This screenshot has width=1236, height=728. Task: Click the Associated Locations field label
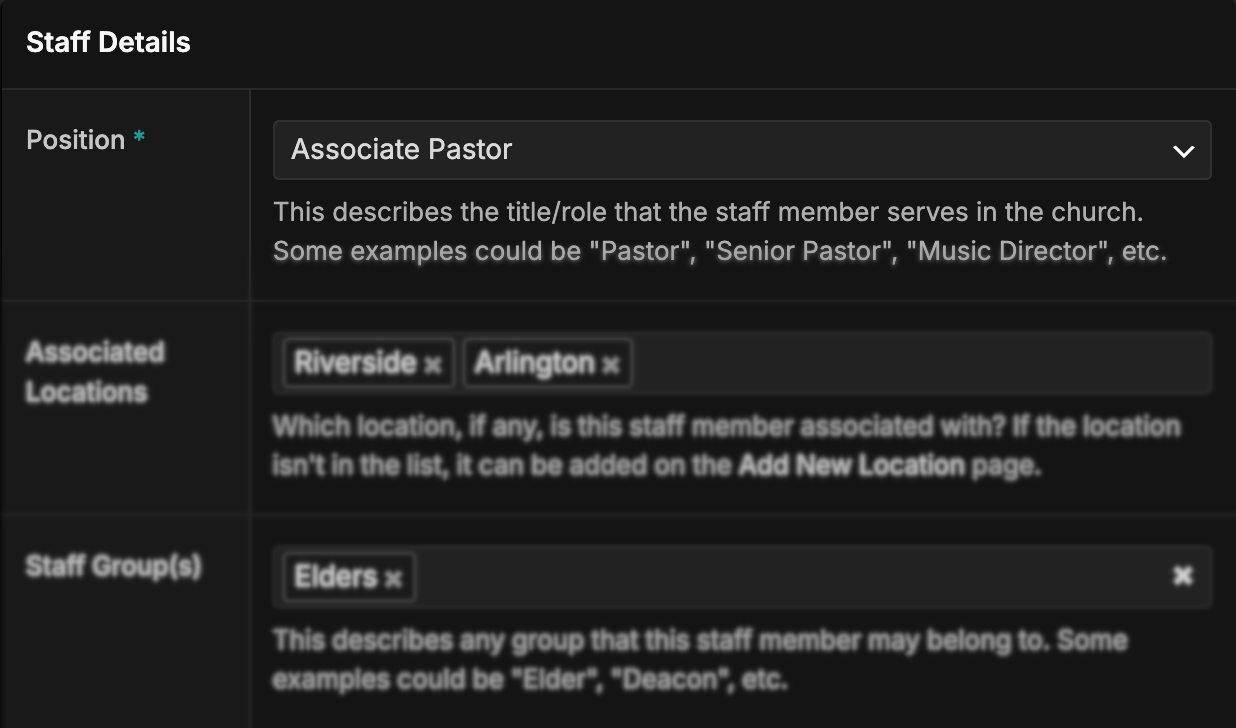[95, 372]
